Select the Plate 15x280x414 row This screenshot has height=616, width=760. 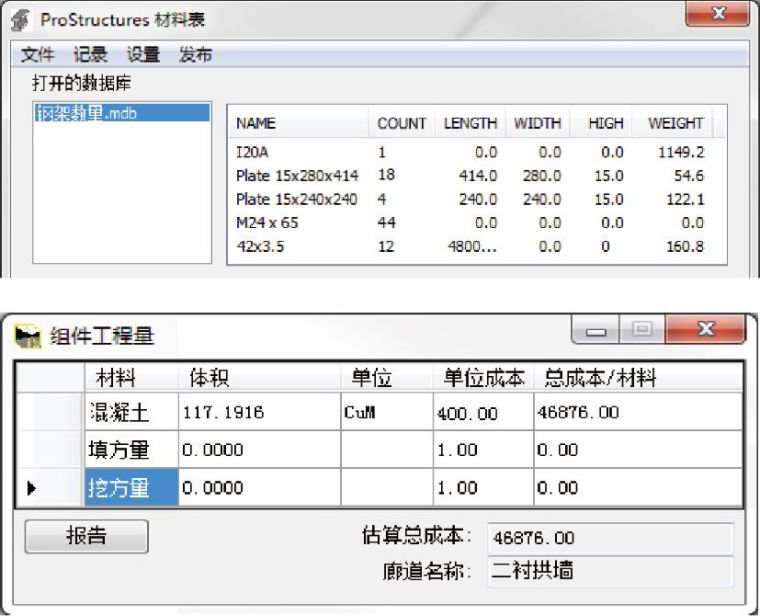point(296,176)
